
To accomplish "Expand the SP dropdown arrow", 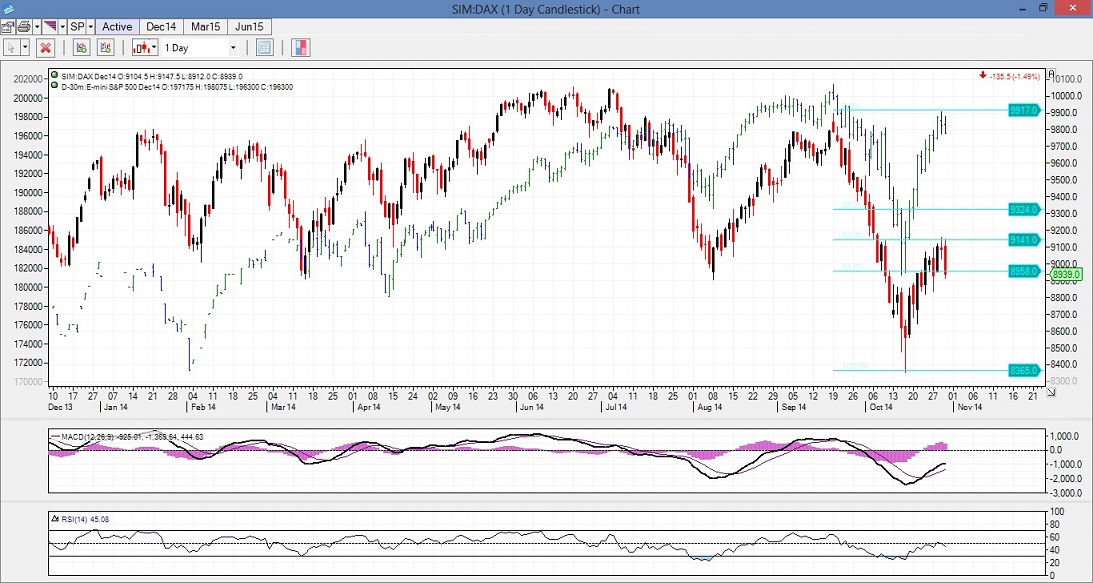I will 91,26.
